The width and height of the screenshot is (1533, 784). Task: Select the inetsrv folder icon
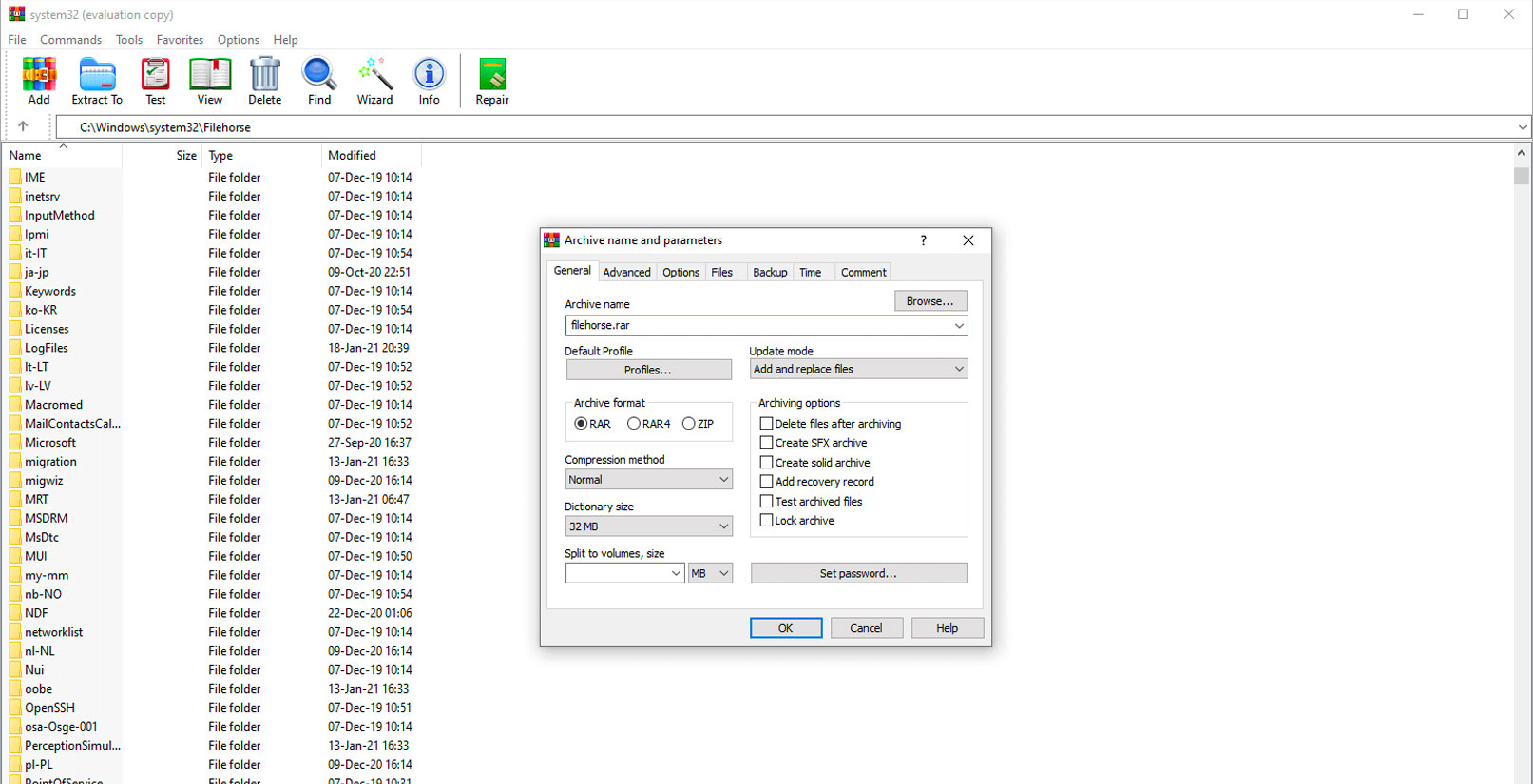click(15, 196)
